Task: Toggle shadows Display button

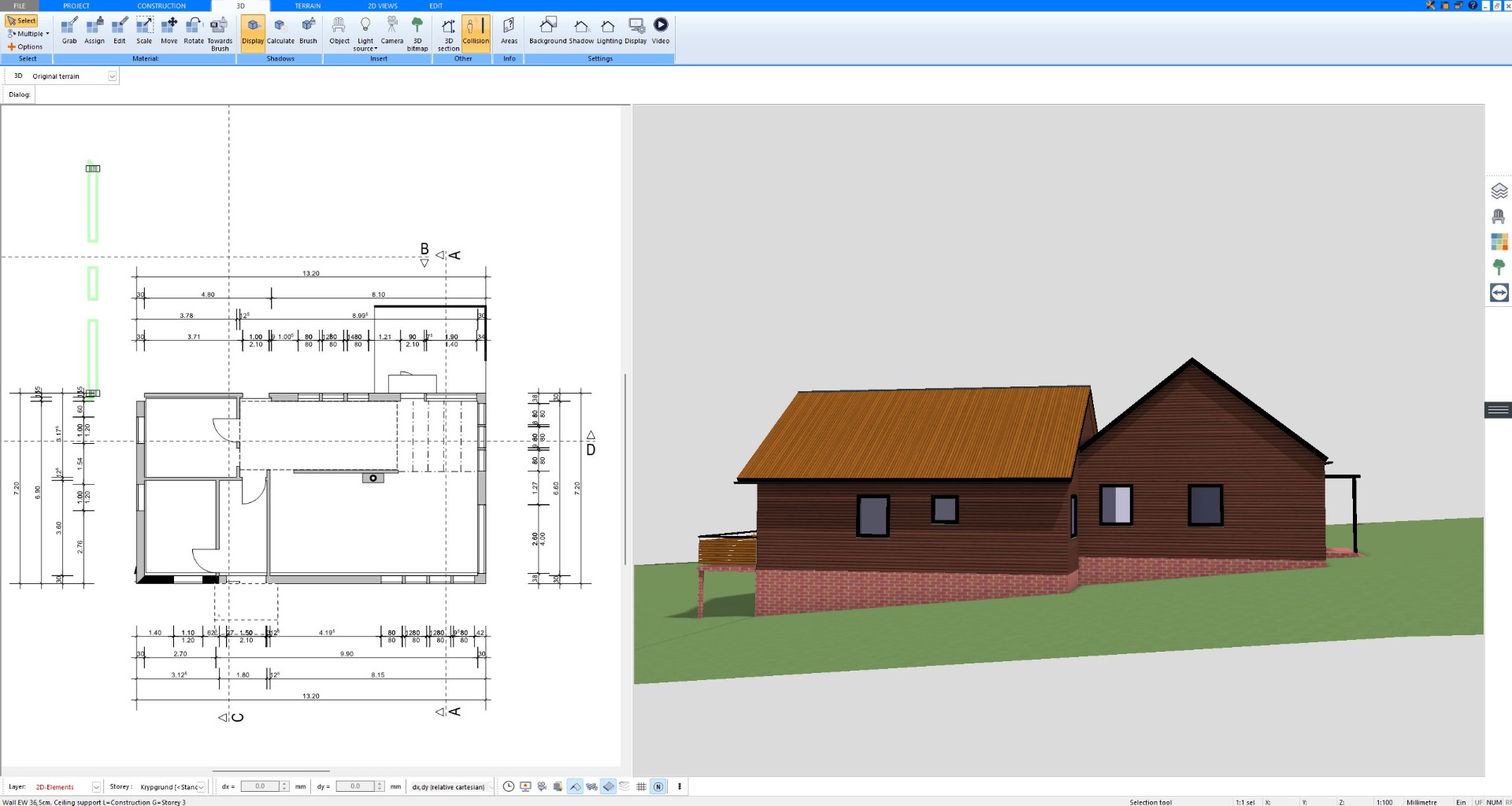Action: click(x=253, y=33)
